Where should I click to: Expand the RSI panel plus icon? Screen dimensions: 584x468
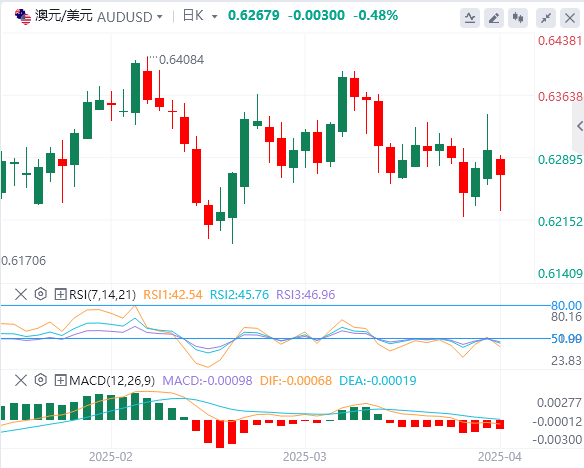(x=60, y=295)
